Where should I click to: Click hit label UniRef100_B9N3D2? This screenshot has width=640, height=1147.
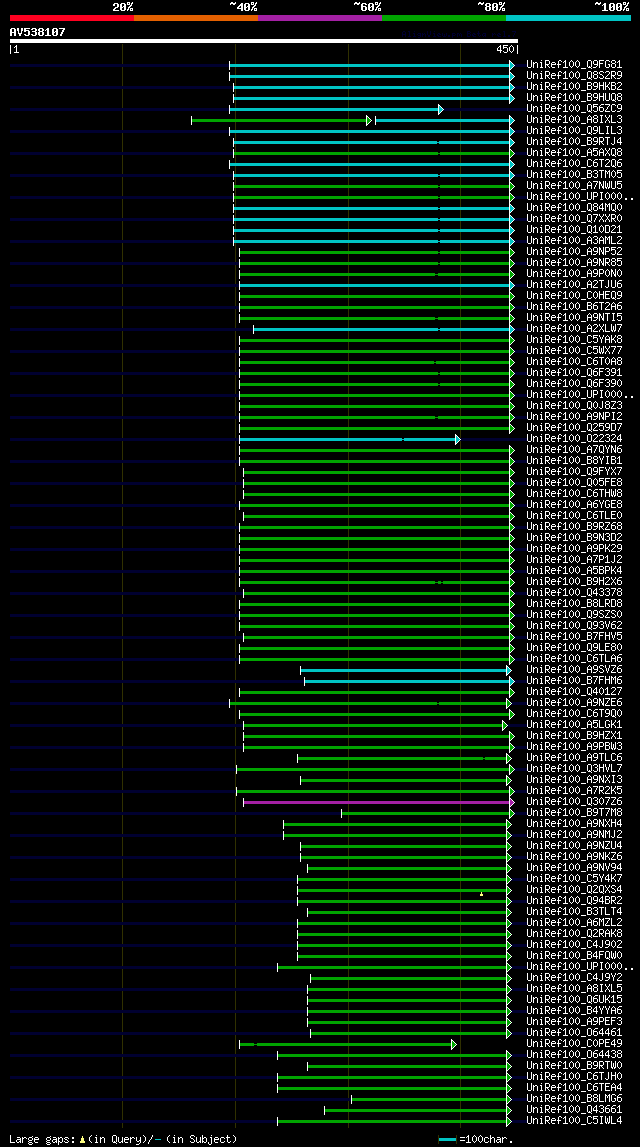(574, 538)
